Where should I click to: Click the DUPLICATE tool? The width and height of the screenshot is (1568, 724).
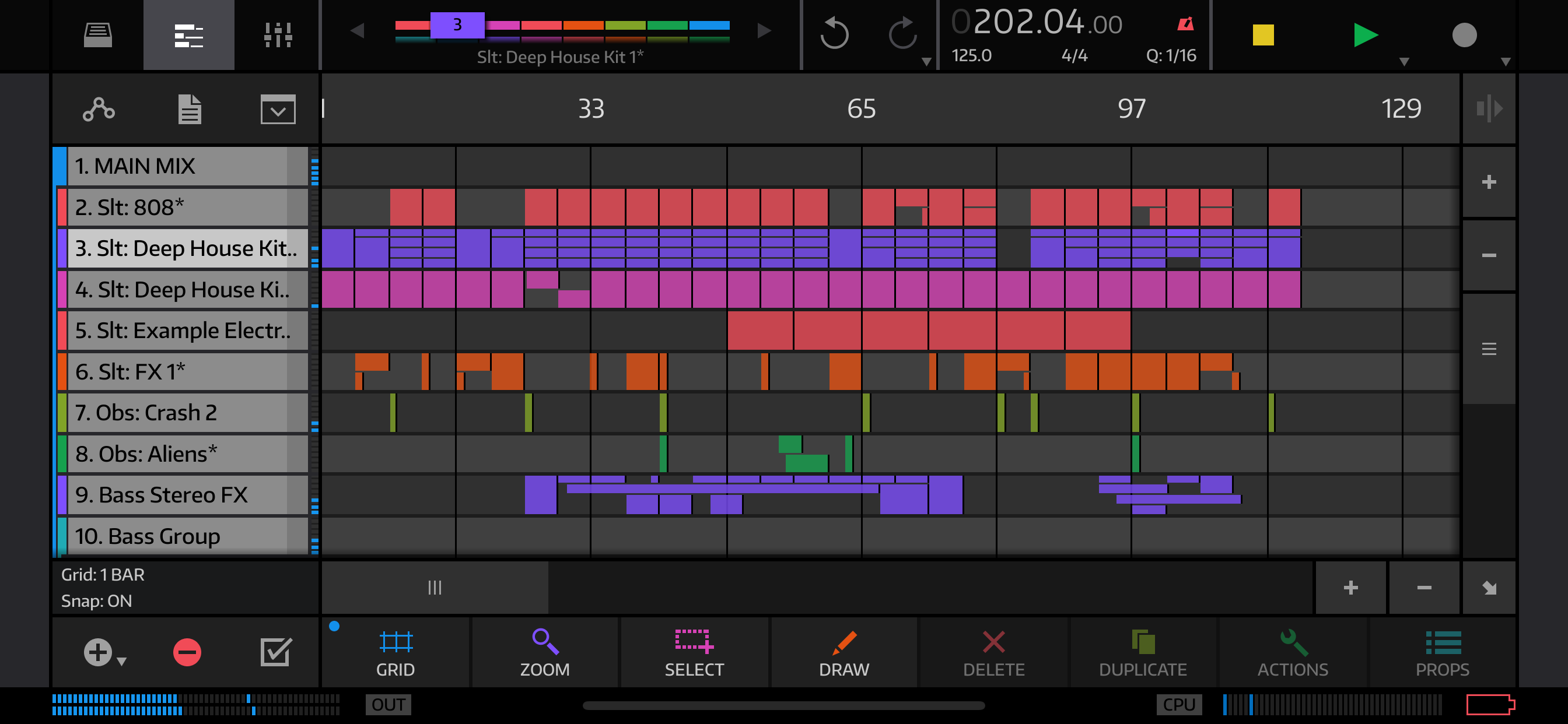pos(1143,652)
